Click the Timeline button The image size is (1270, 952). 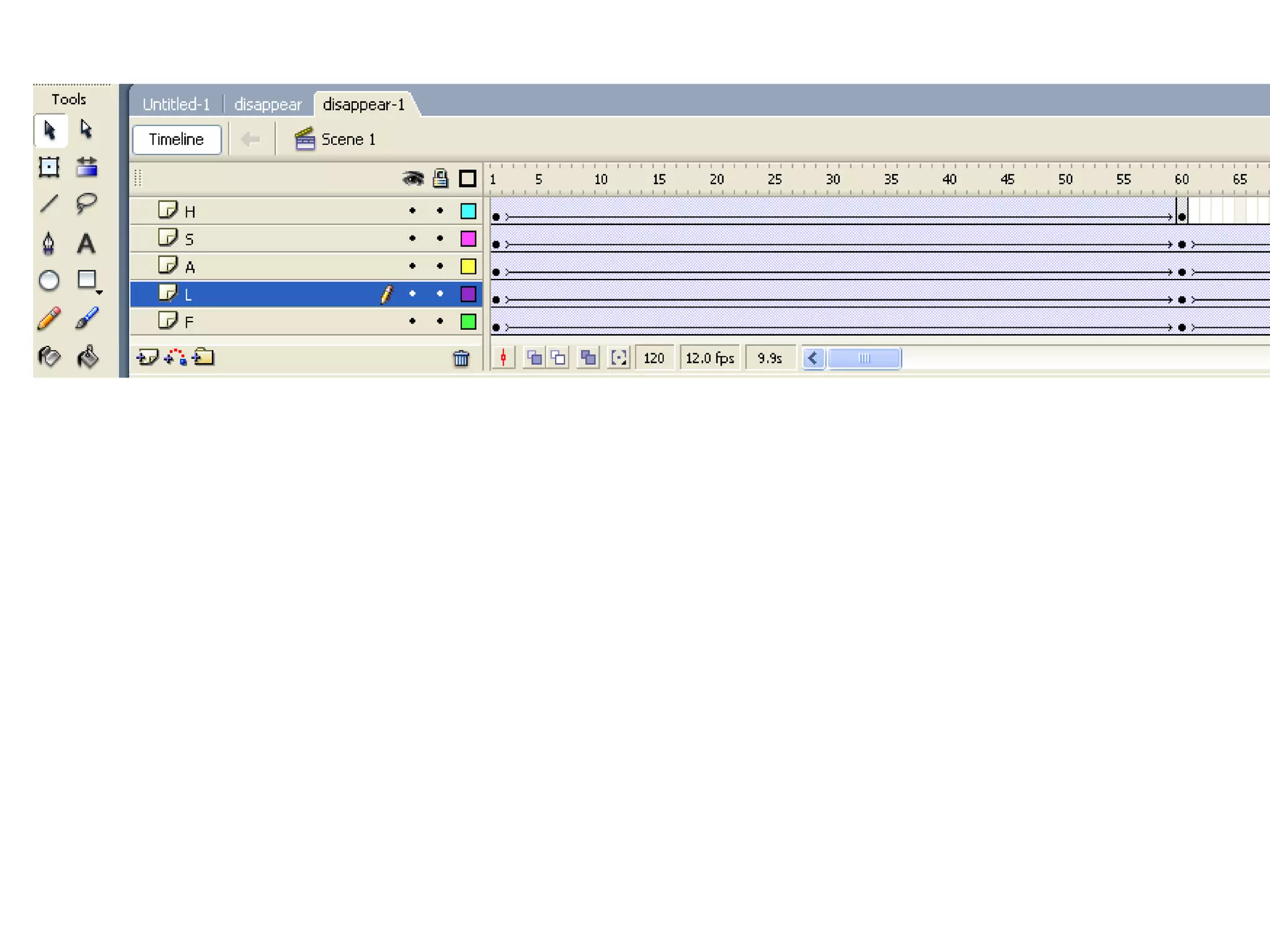coord(177,139)
